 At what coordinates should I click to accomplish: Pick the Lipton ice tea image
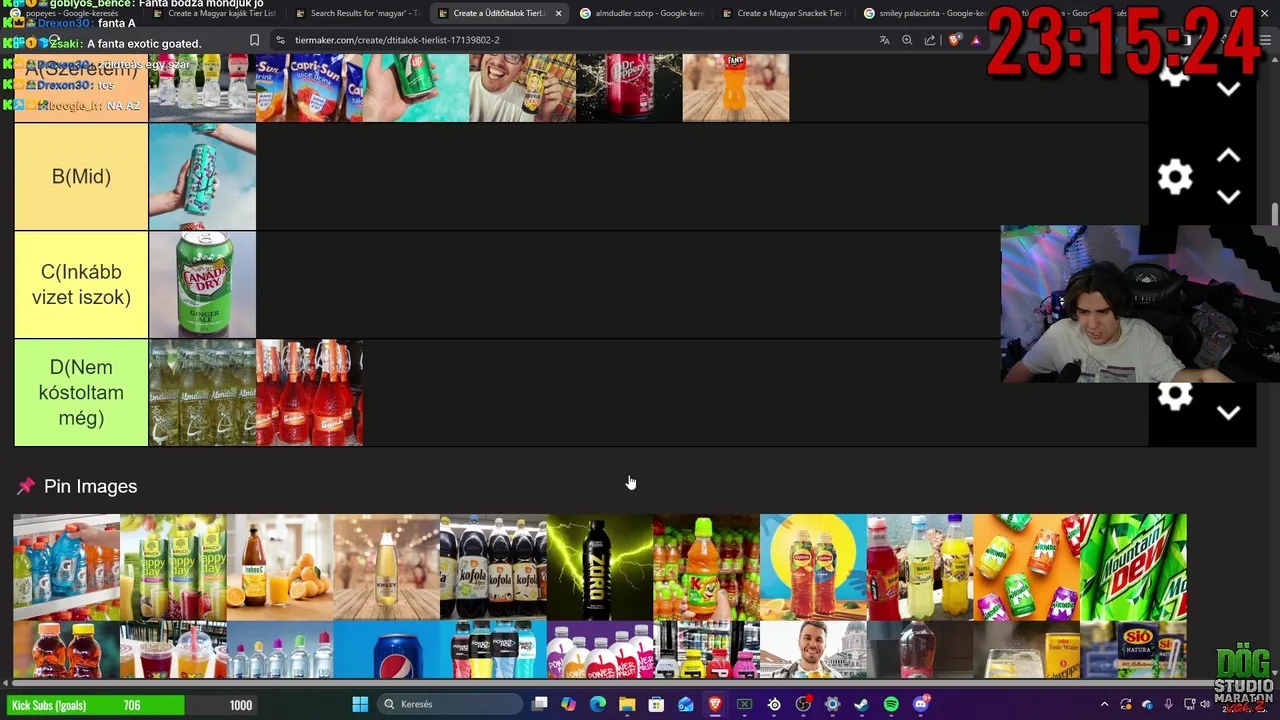813,567
